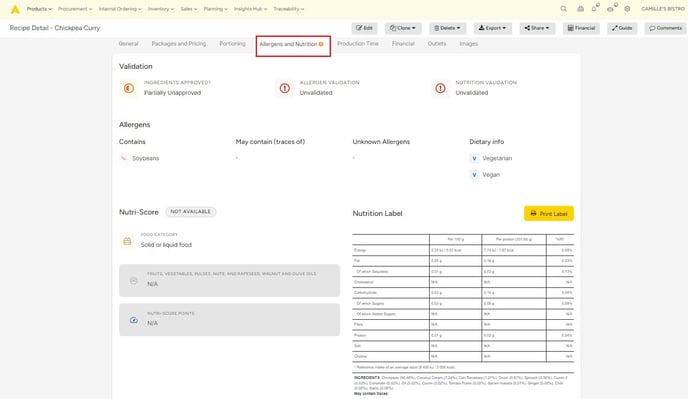Click the Nutri-Score points gauge icon

tap(134, 320)
